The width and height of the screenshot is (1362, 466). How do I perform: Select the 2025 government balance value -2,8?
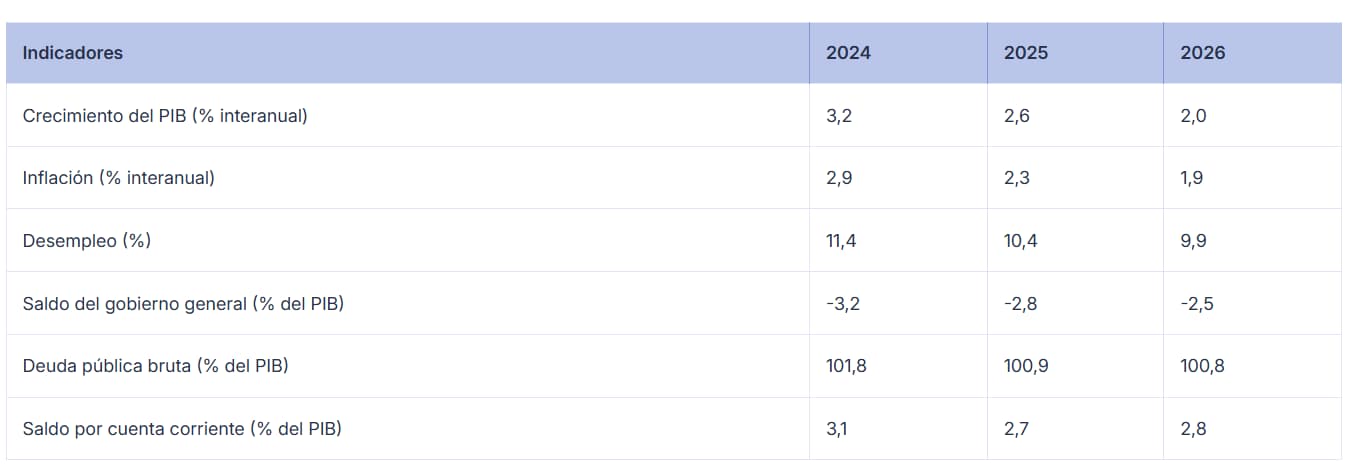1021,304
